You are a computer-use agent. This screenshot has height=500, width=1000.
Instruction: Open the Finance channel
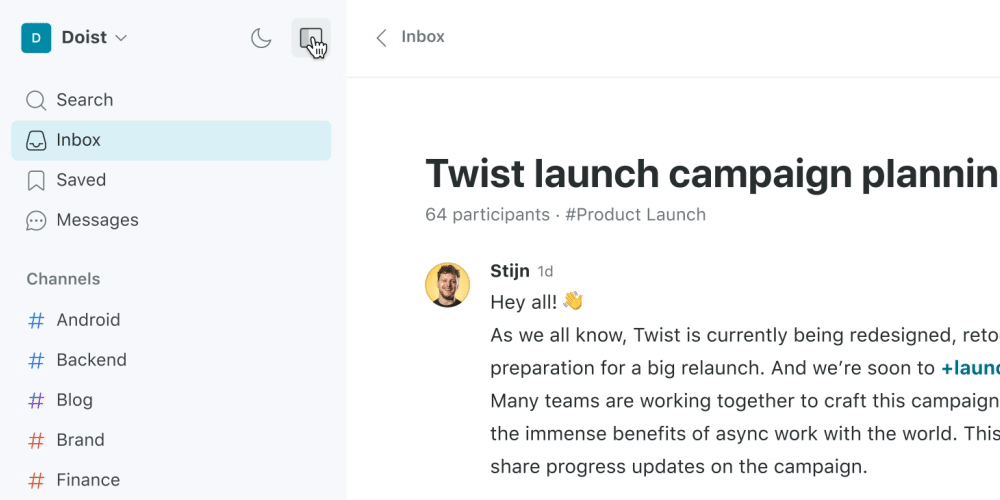pyautogui.click(x=171, y=480)
